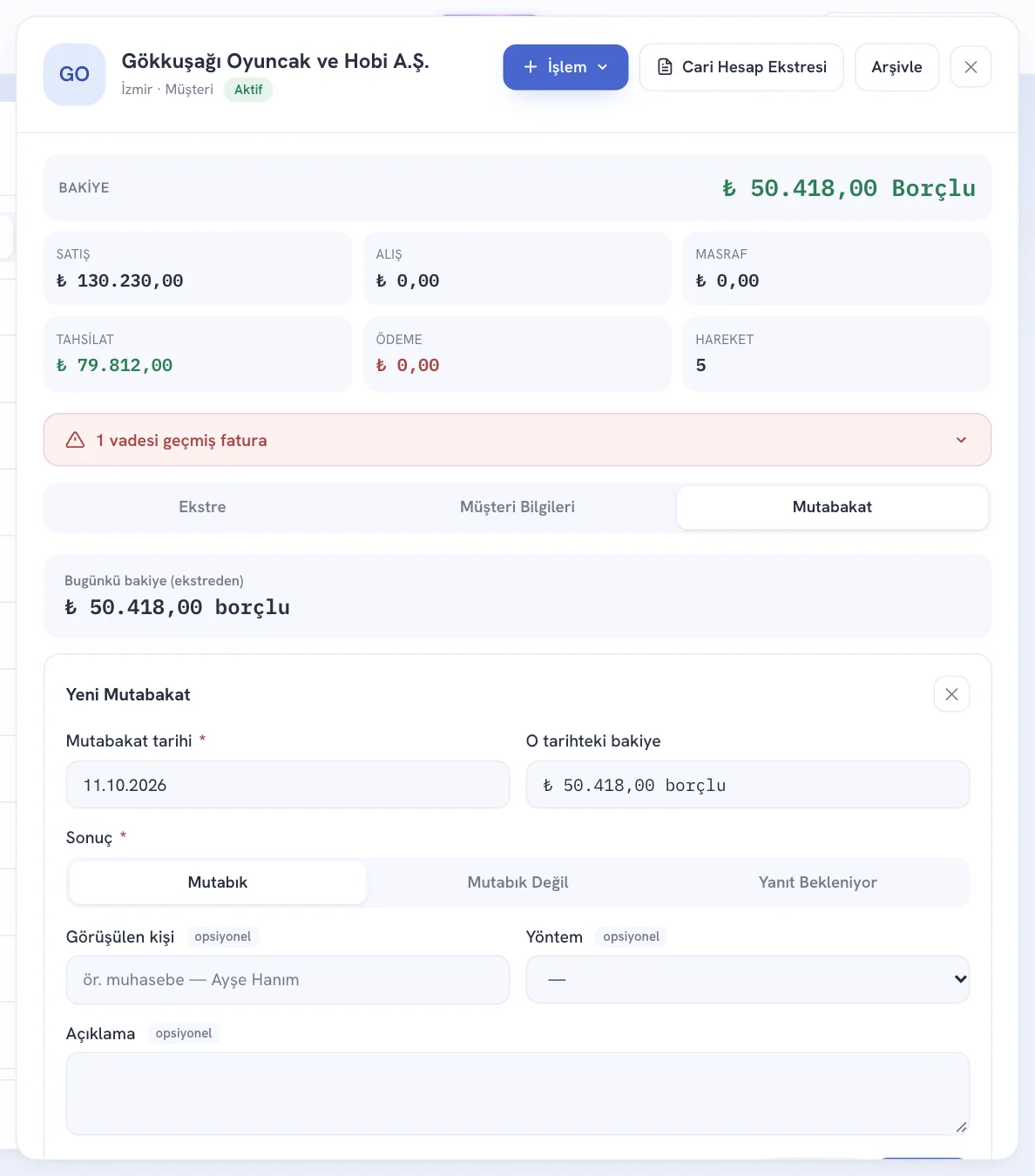
Task: Dismiss the Yeni Mutabakat form
Action: click(x=951, y=694)
